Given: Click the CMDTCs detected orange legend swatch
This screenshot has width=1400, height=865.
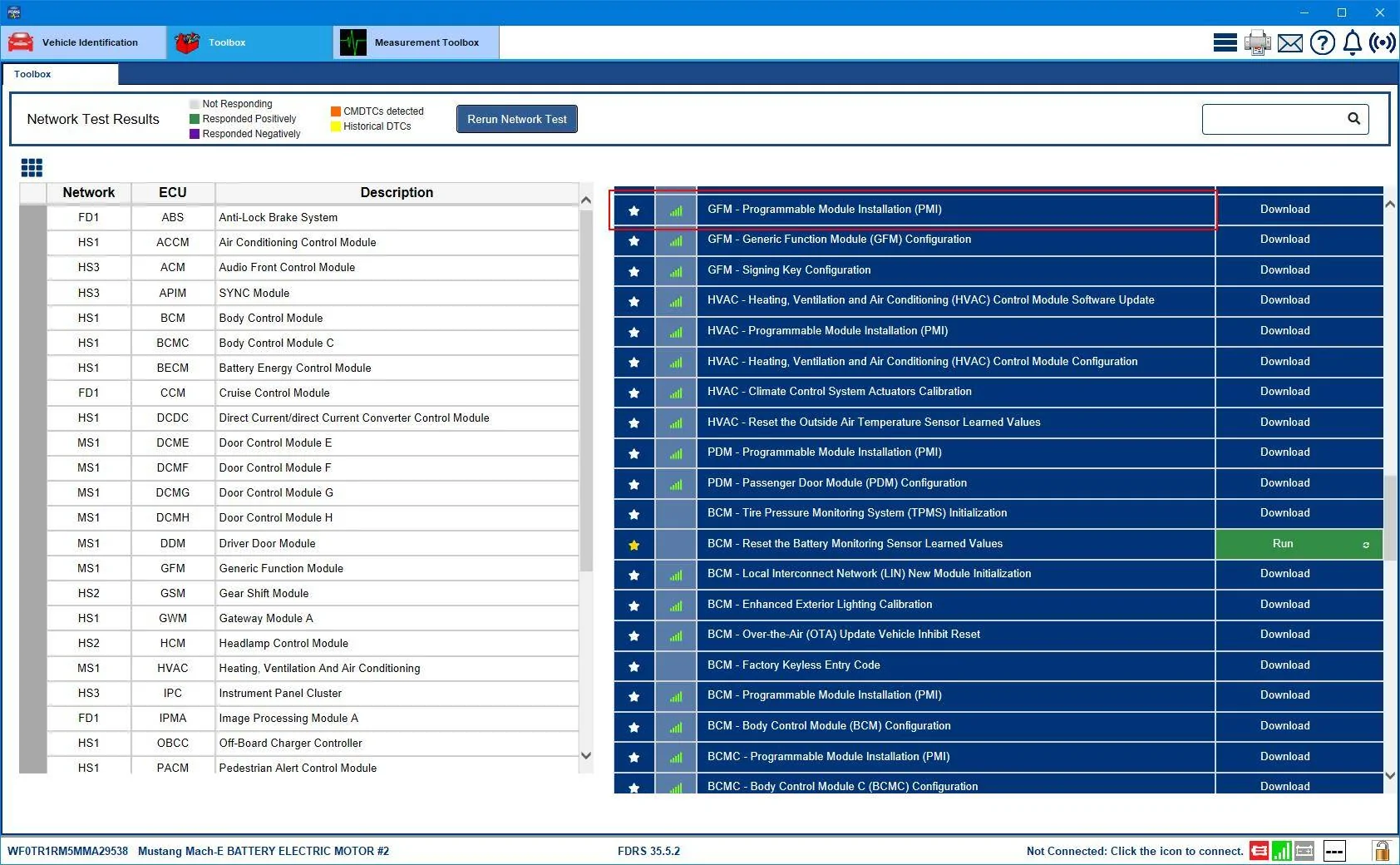Looking at the screenshot, I should coord(336,111).
